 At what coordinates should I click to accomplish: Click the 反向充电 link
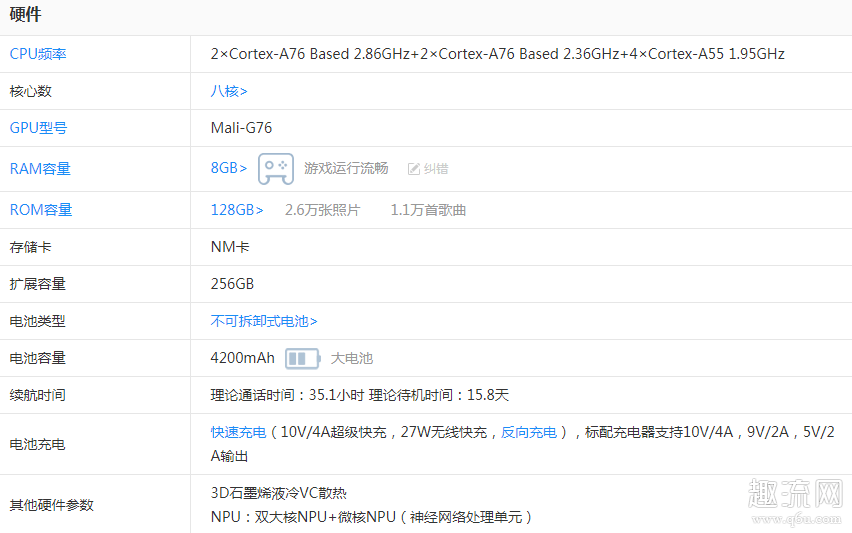[529, 432]
